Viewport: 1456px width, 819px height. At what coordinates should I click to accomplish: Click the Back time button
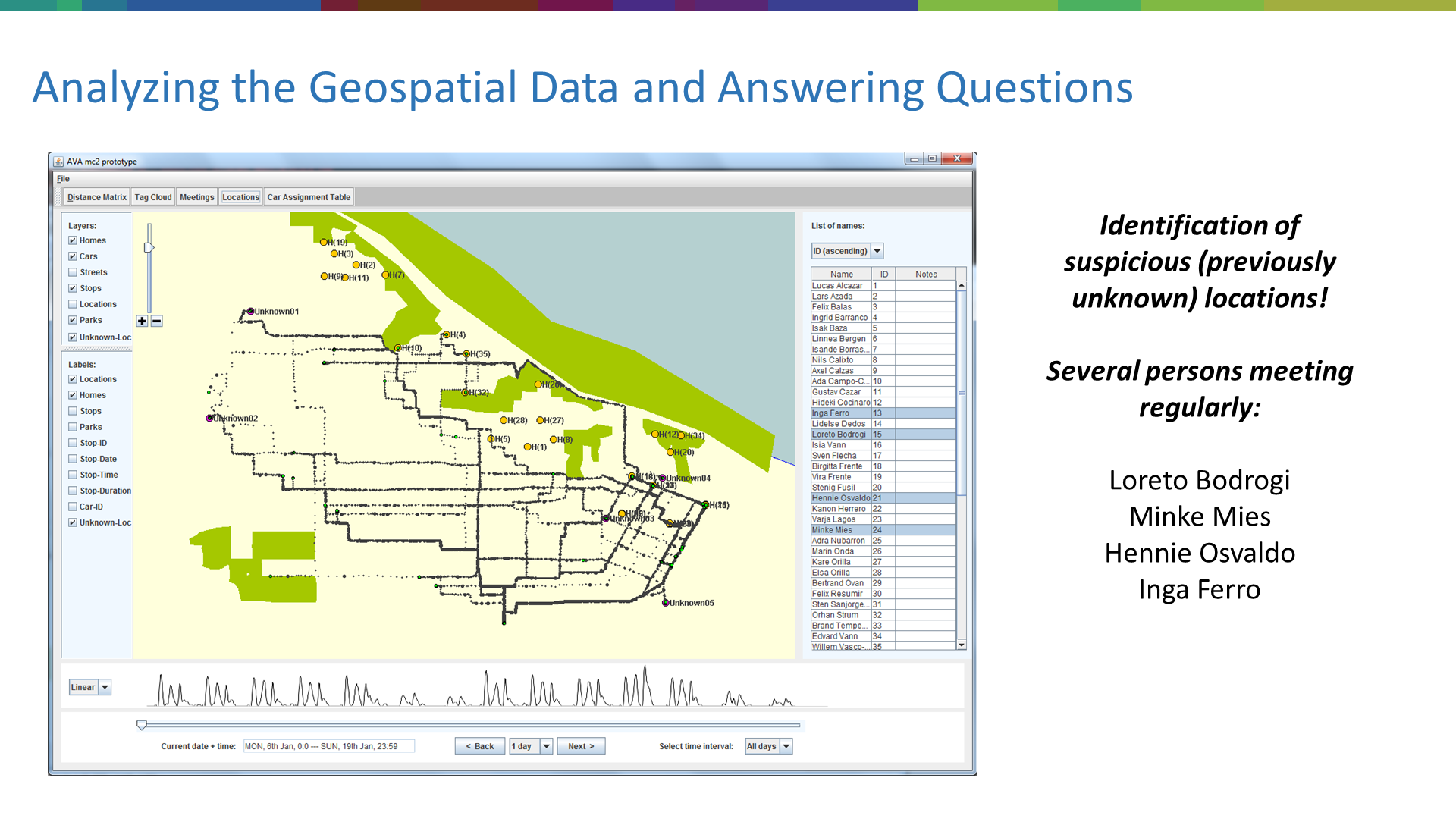click(x=480, y=747)
